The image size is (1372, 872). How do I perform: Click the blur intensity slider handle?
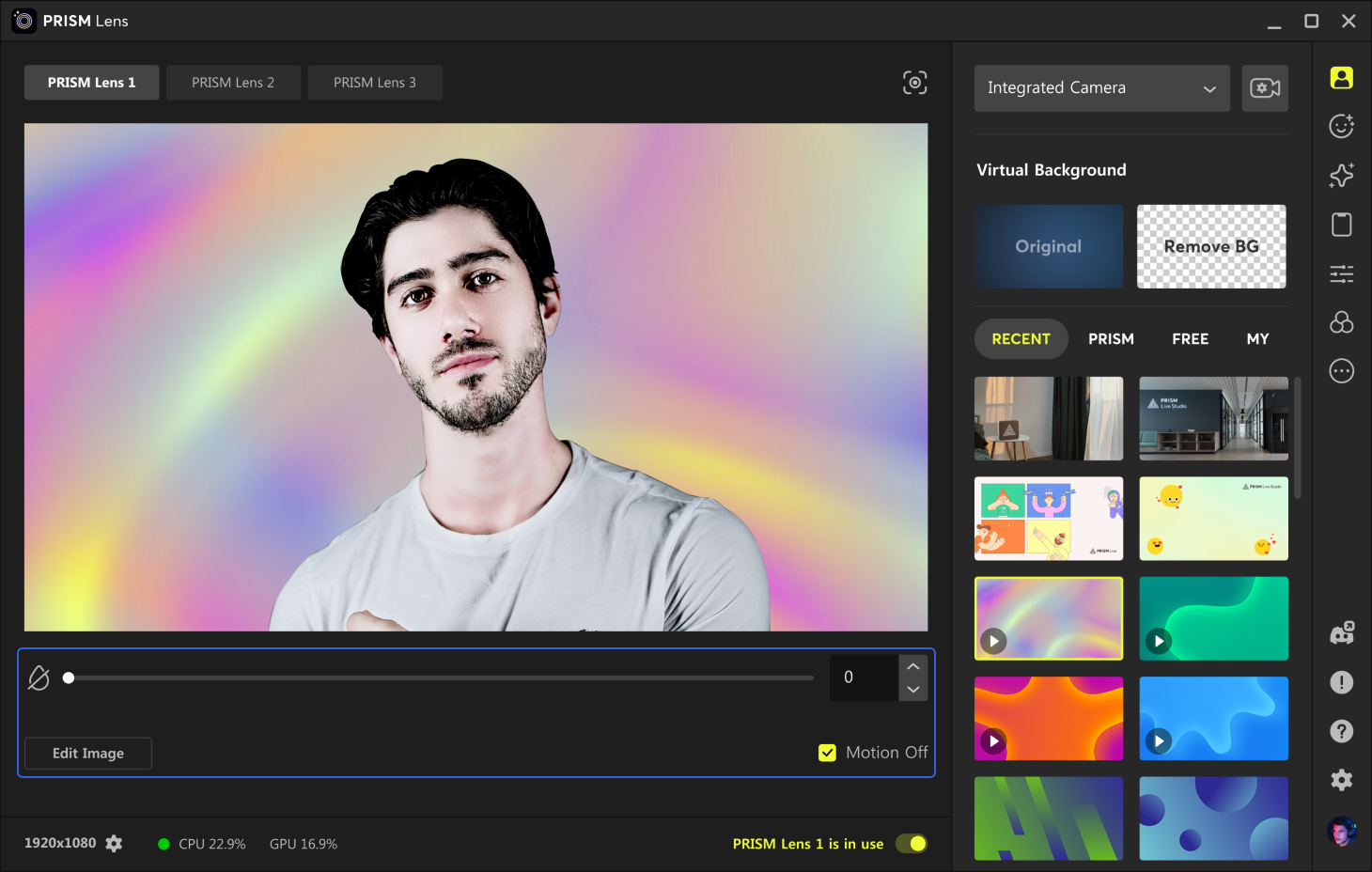[69, 677]
